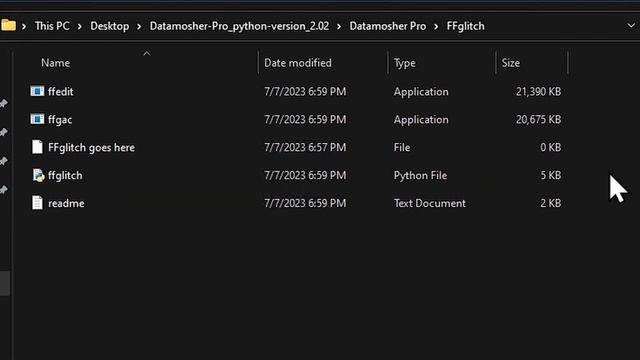Select the readme file name

point(66,203)
